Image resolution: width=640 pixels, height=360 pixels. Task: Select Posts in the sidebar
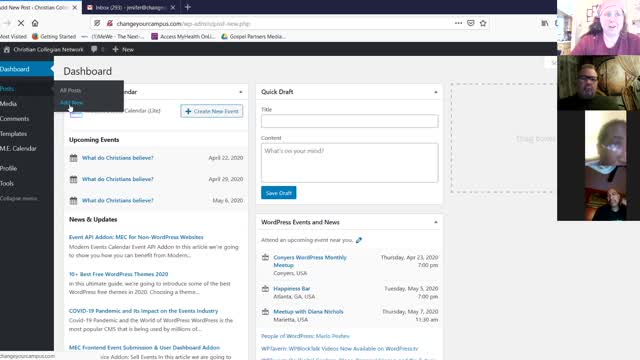(26, 89)
